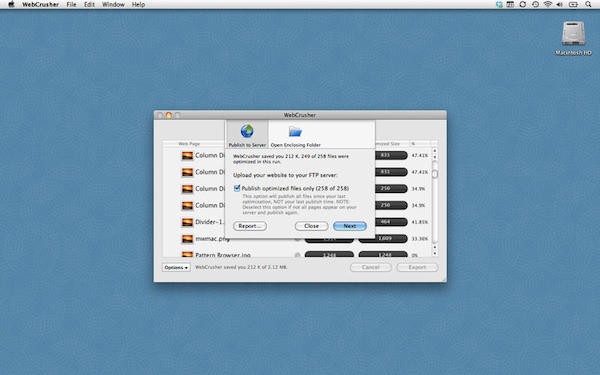The width and height of the screenshot is (600, 375).
Task: Click the battery status icon
Action: [573, 4]
